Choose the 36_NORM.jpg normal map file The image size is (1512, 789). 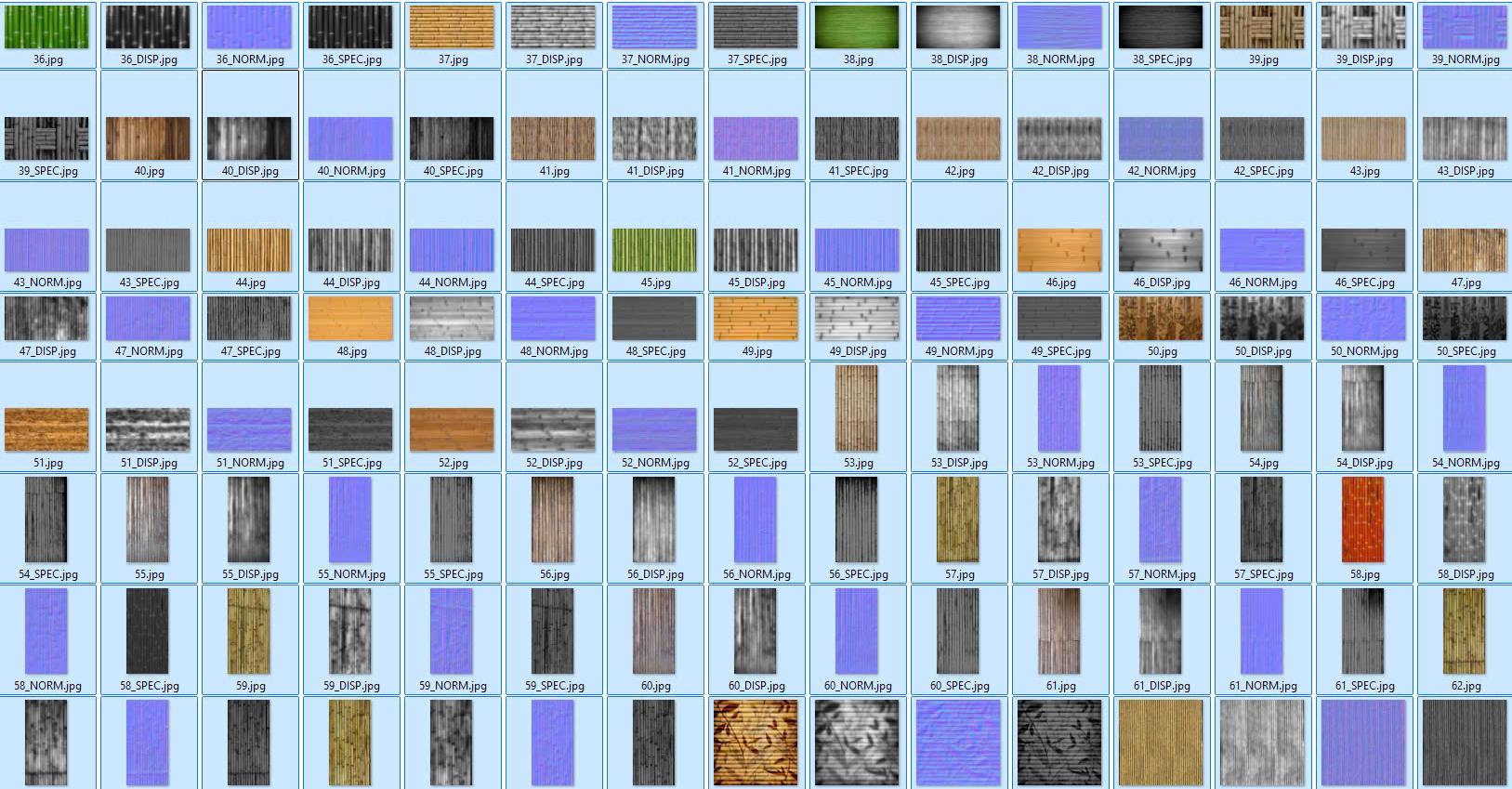249,28
